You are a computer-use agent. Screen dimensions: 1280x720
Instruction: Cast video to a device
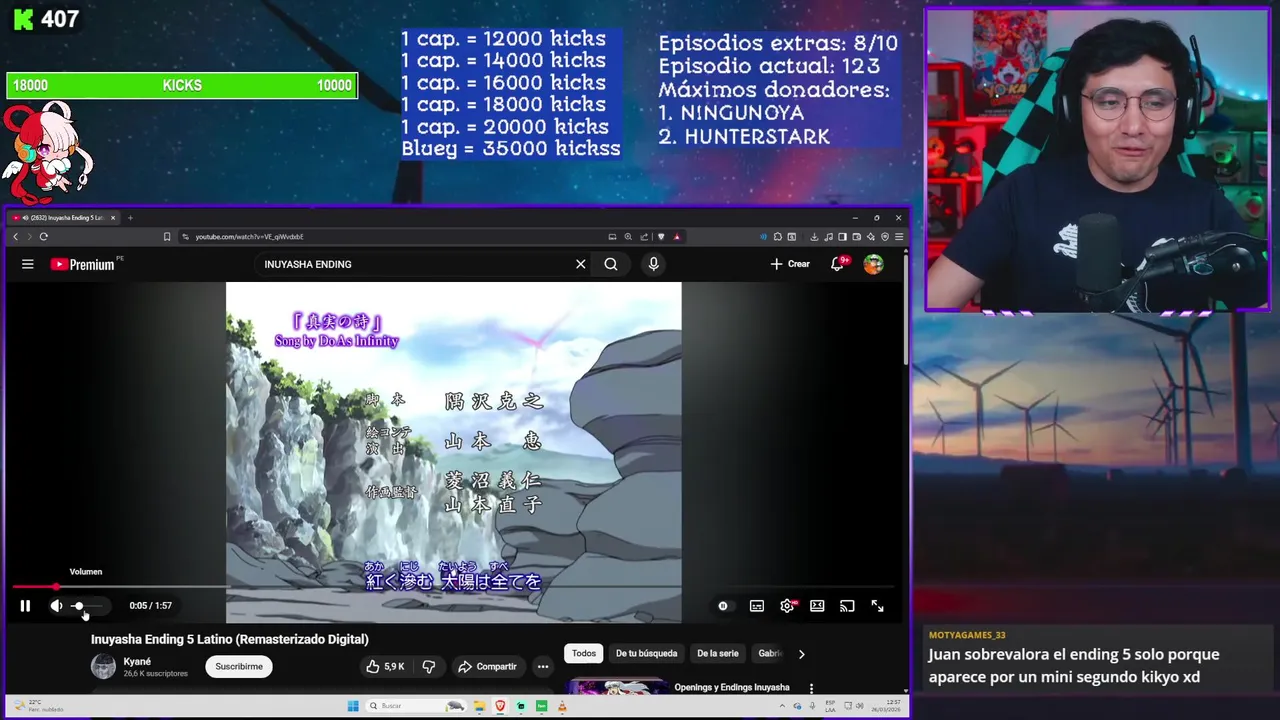point(847,606)
